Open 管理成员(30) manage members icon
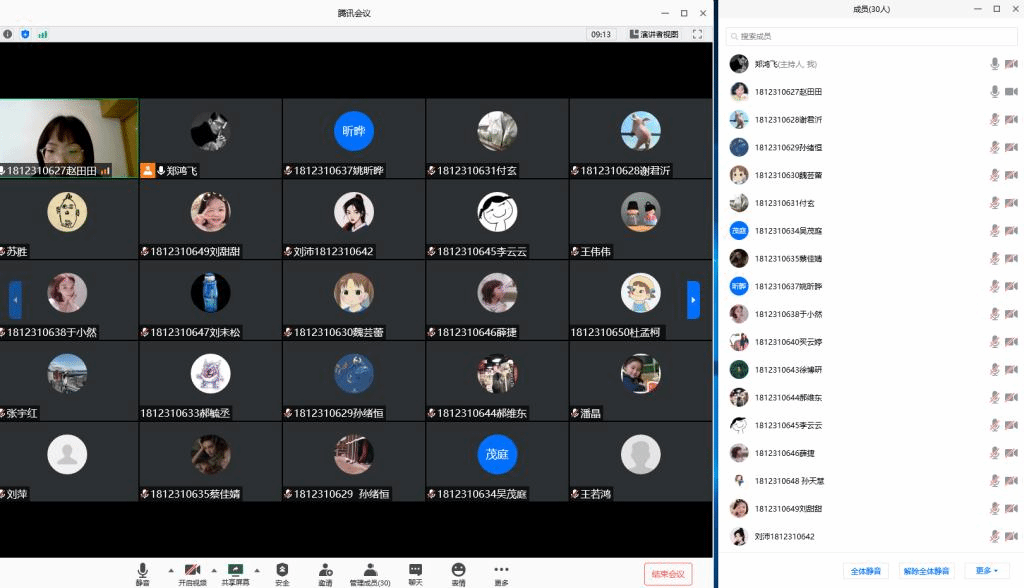Image resolution: width=1024 pixels, height=588 pixels. (369, 572)
